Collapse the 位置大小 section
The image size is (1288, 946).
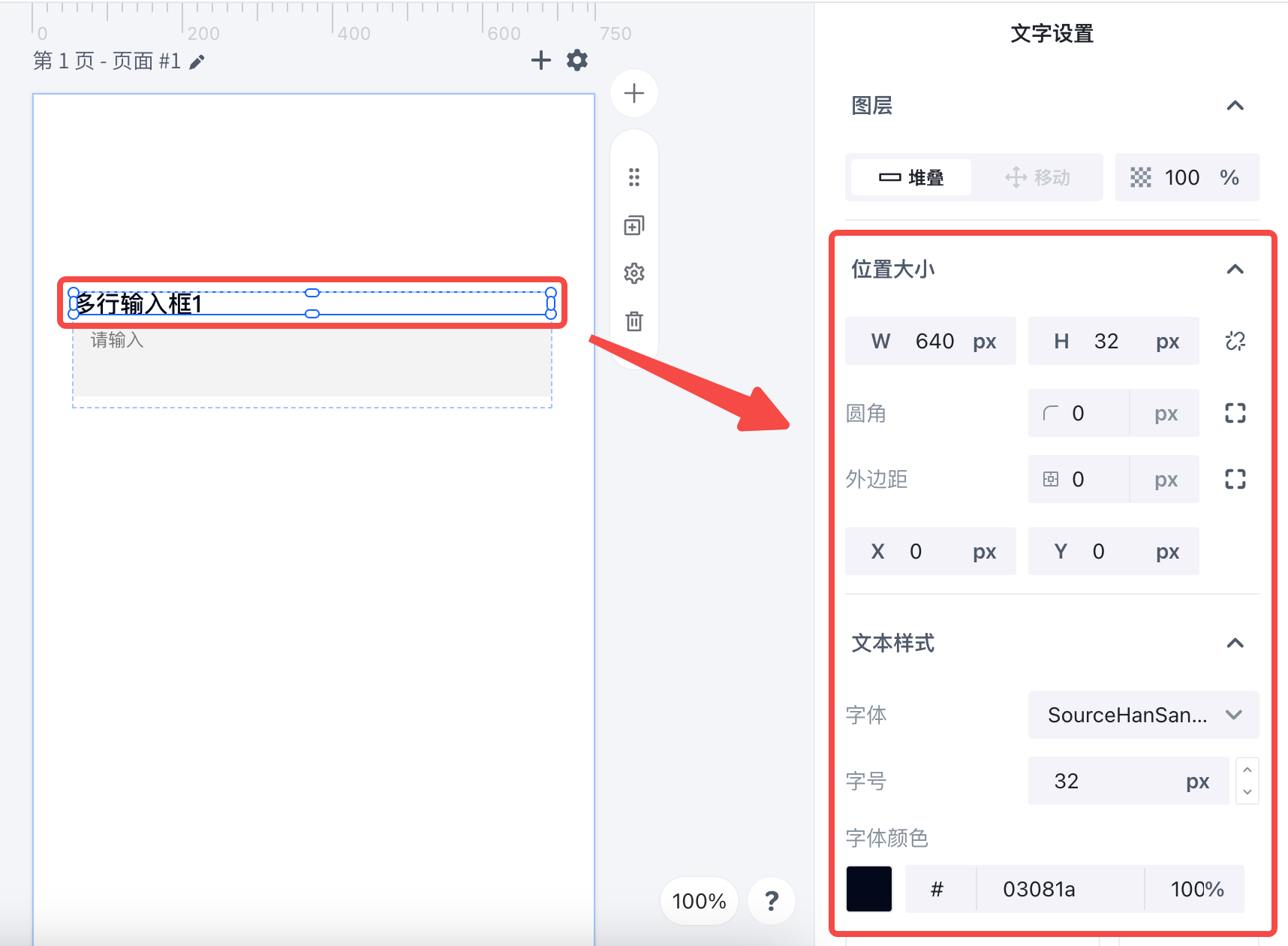click(1235, 269)
